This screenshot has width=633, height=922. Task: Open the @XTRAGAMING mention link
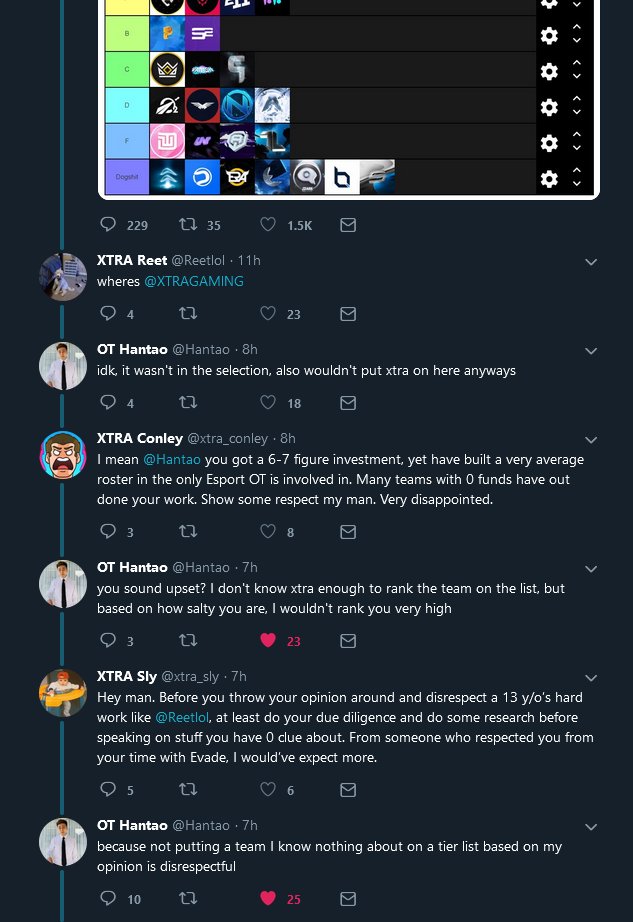(x=194, y=282)
